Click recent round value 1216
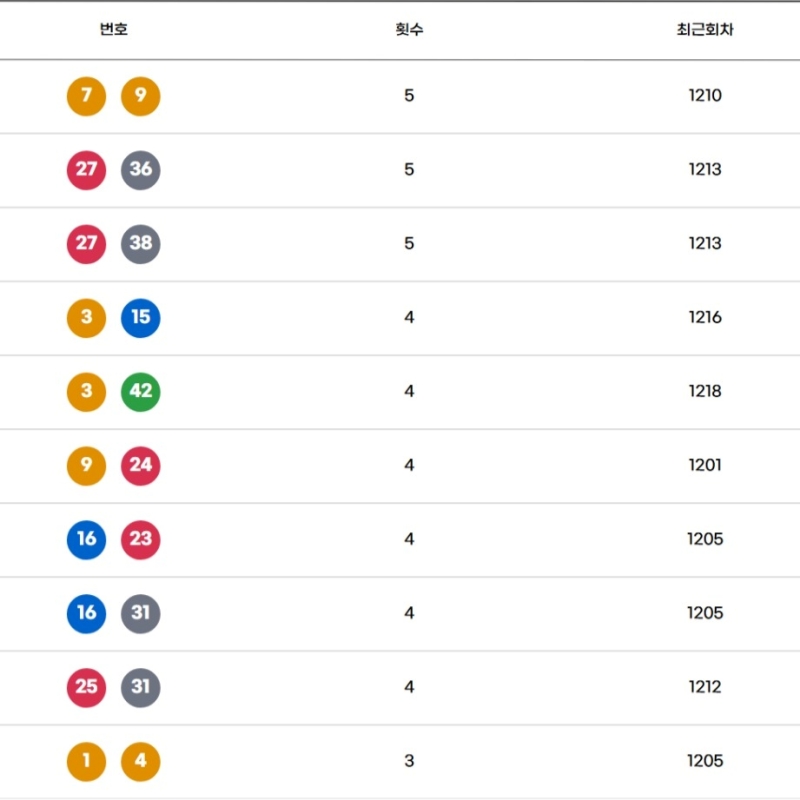Image resolution: width=800 pixels, height=800 pixels. point(705,318)
